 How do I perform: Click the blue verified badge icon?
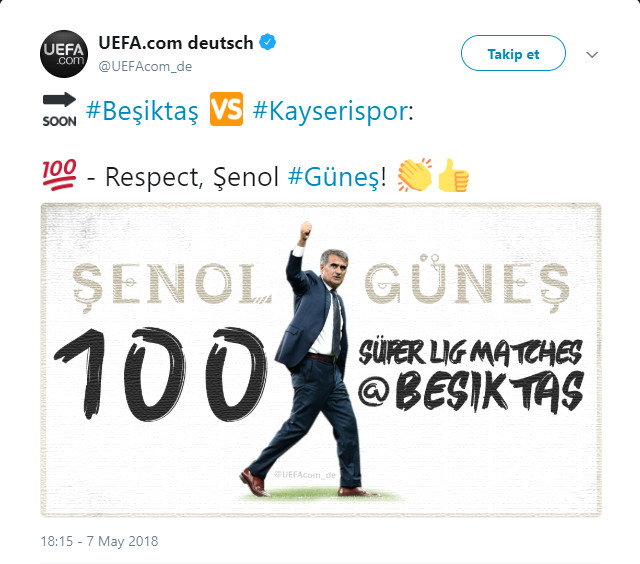(268, 42)
